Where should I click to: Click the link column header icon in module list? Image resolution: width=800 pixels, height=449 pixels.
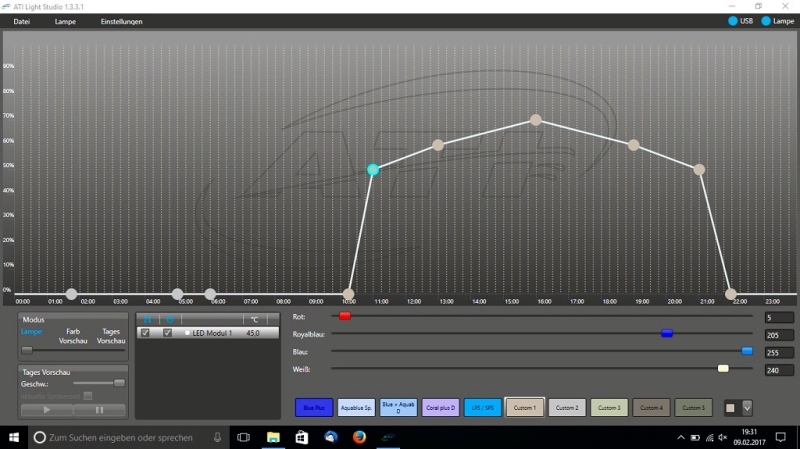click(146, 319)
